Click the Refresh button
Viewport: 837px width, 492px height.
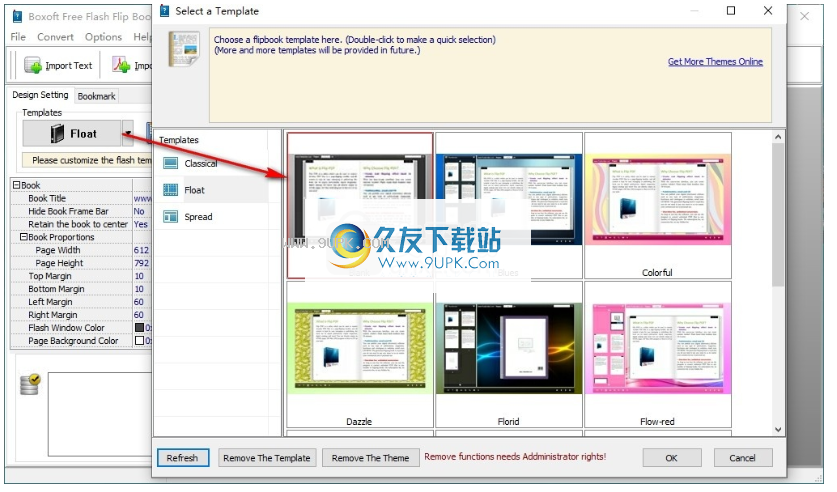(x=183, y=458)
